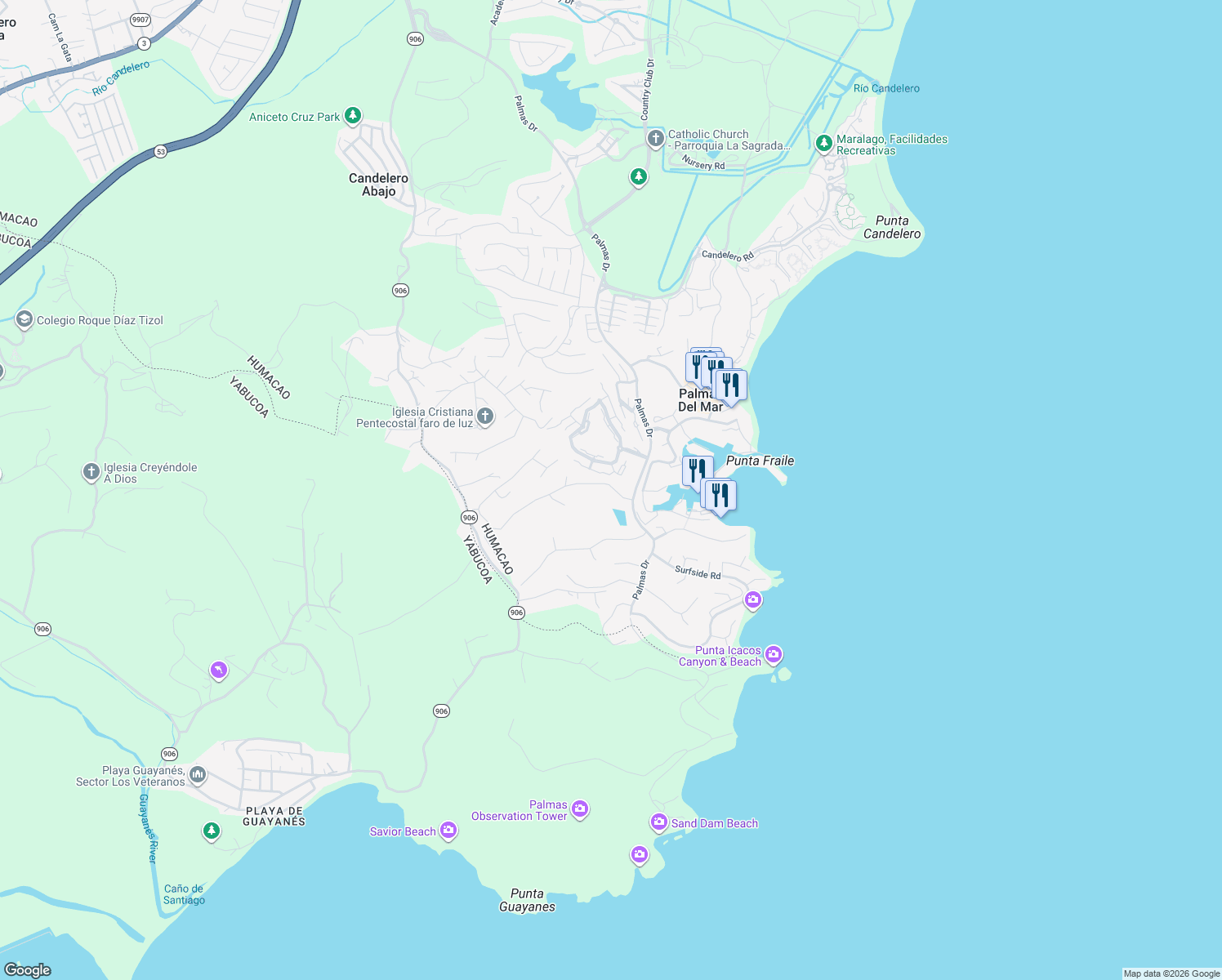Open the Map data ©2026 Google attribution
The image size is (1222, 980).
1171,973
